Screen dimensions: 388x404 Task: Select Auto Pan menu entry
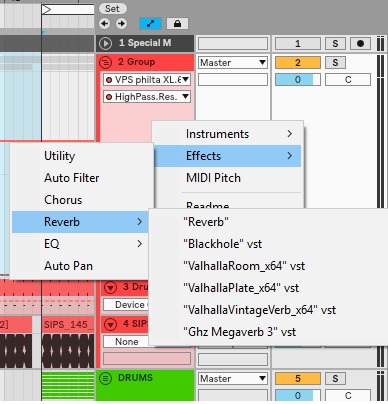(x=80, y=266)
